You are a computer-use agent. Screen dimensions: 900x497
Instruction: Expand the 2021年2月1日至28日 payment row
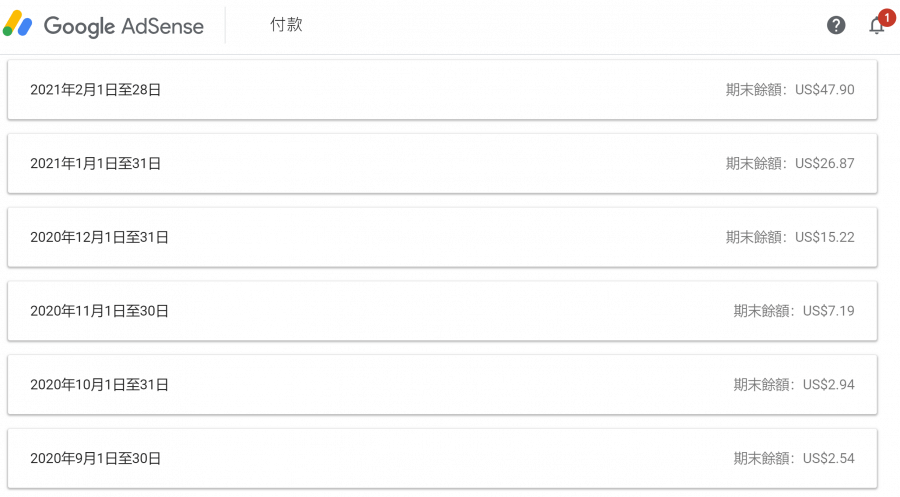(x=442, y=90)
